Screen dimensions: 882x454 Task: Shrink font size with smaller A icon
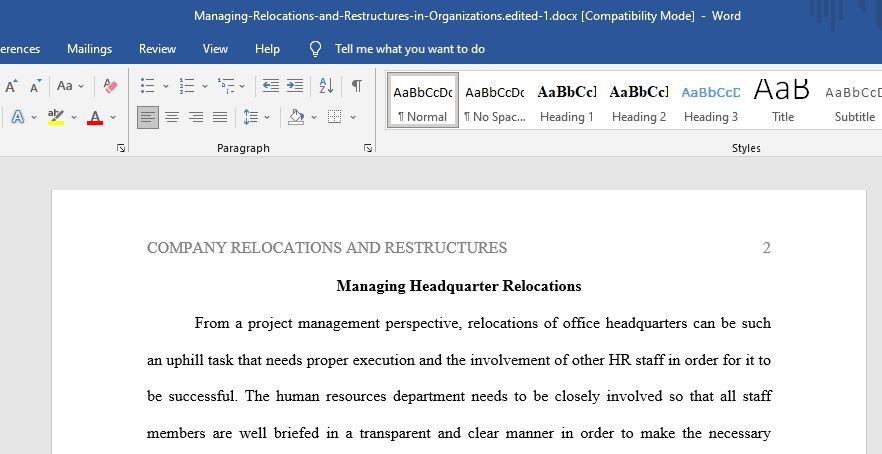[x=35, y=86]
